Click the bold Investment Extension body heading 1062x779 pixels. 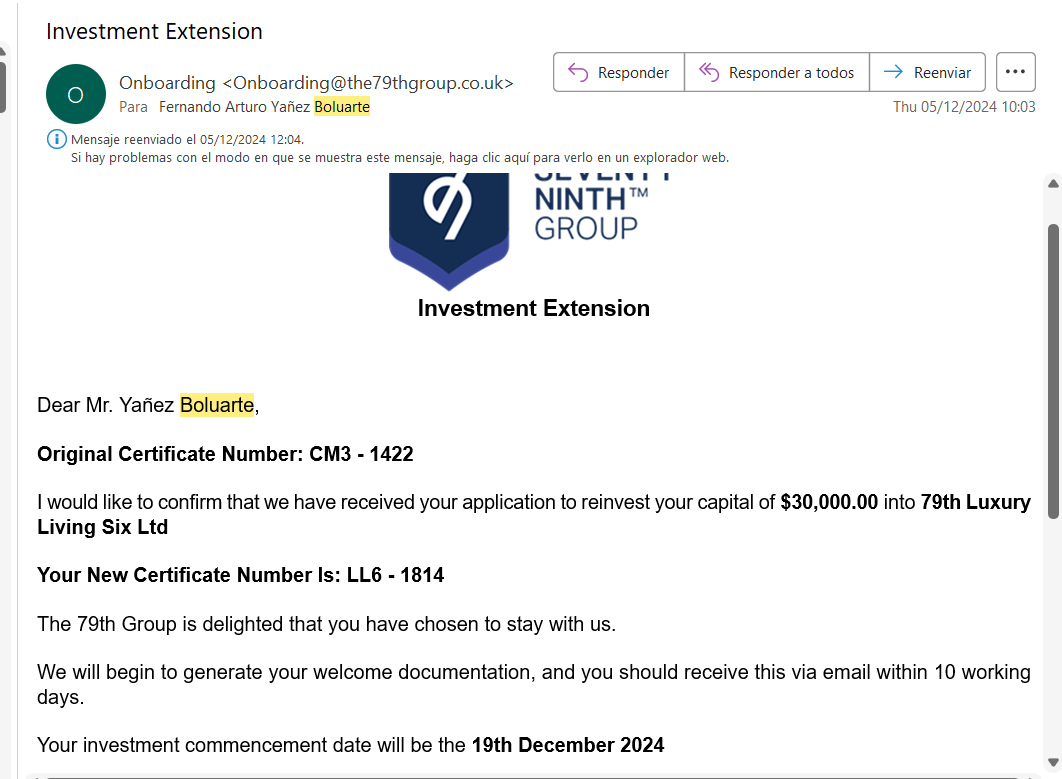[x=533, y=308]
